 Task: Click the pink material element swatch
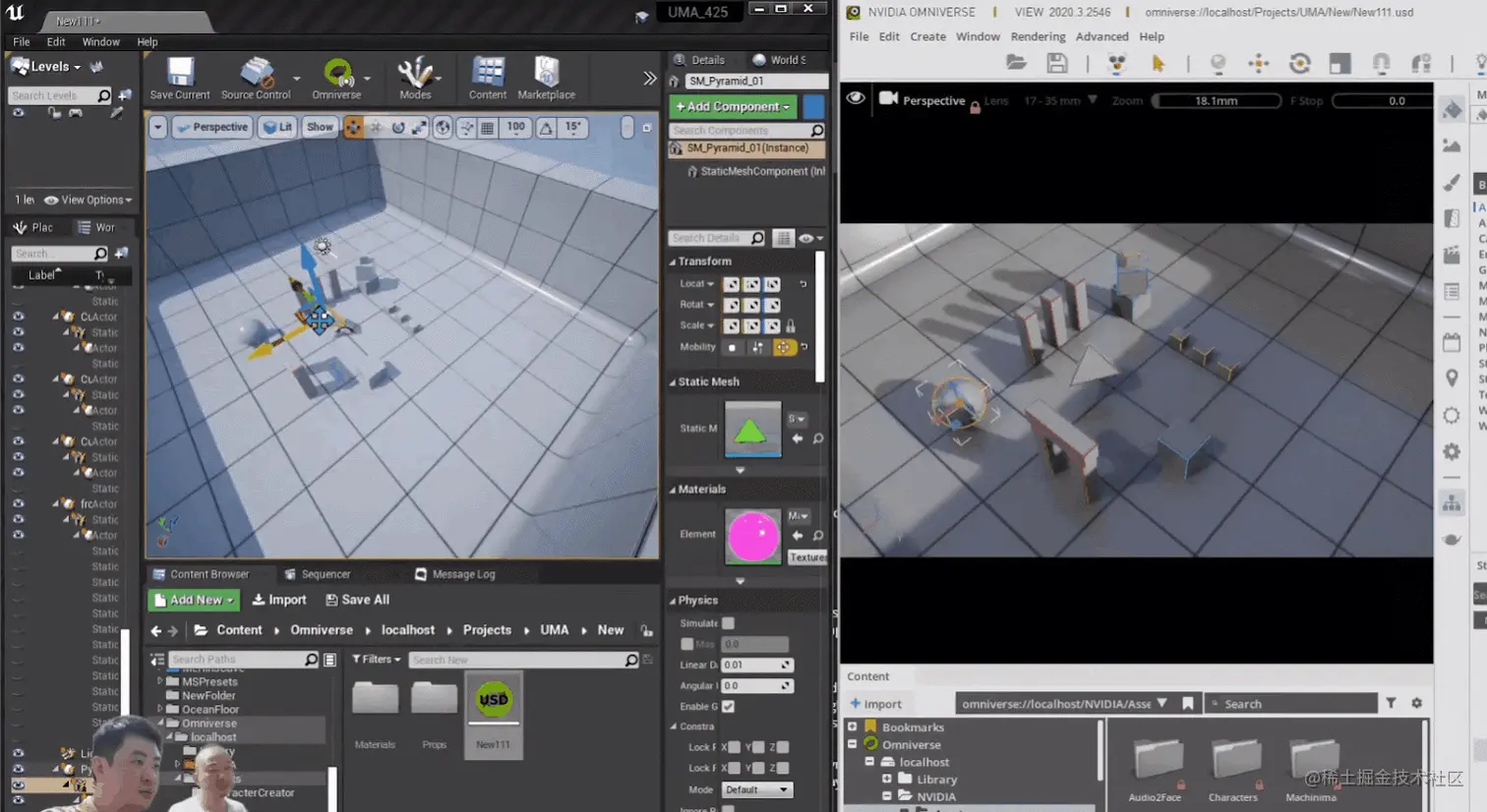point(752,536)
